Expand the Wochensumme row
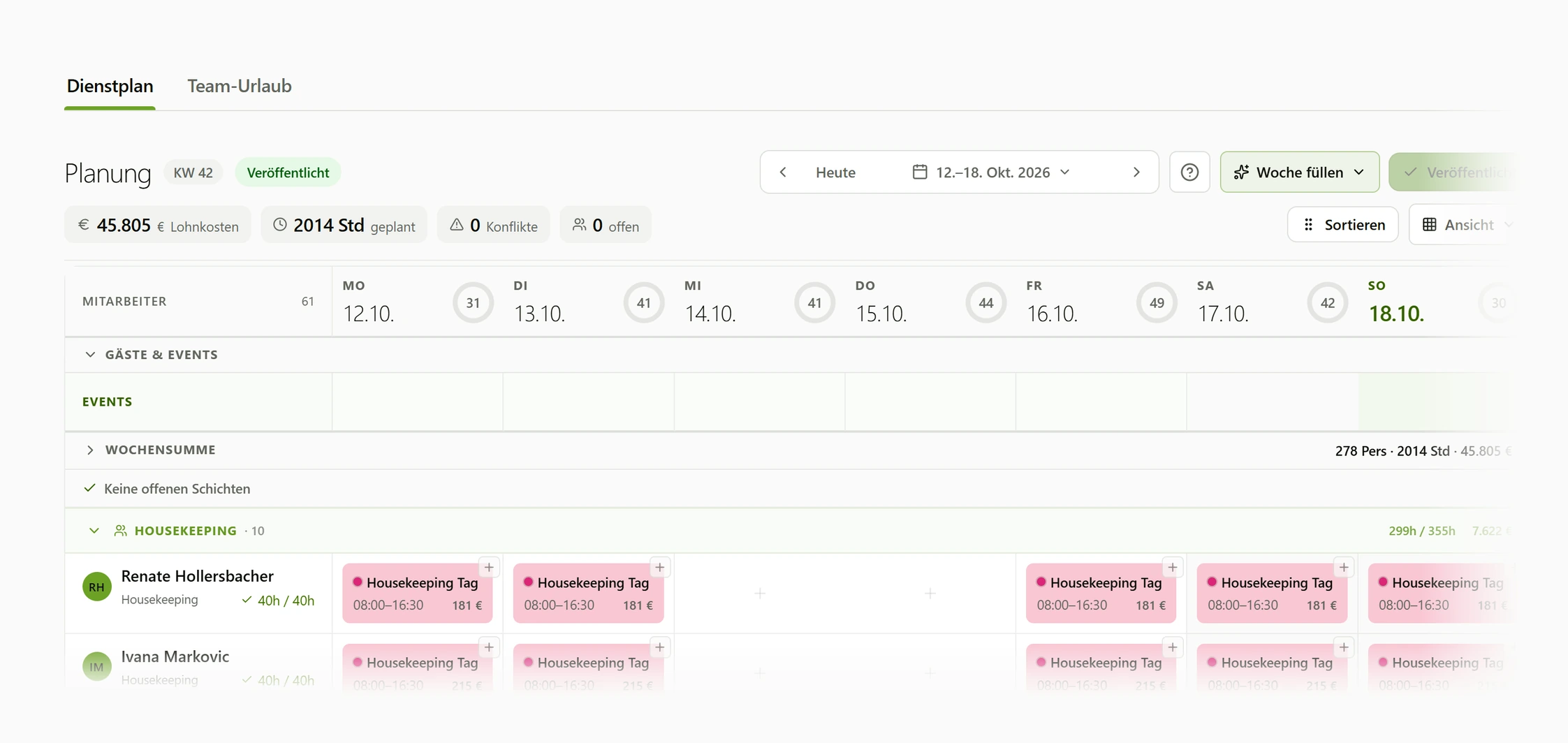 90,450
